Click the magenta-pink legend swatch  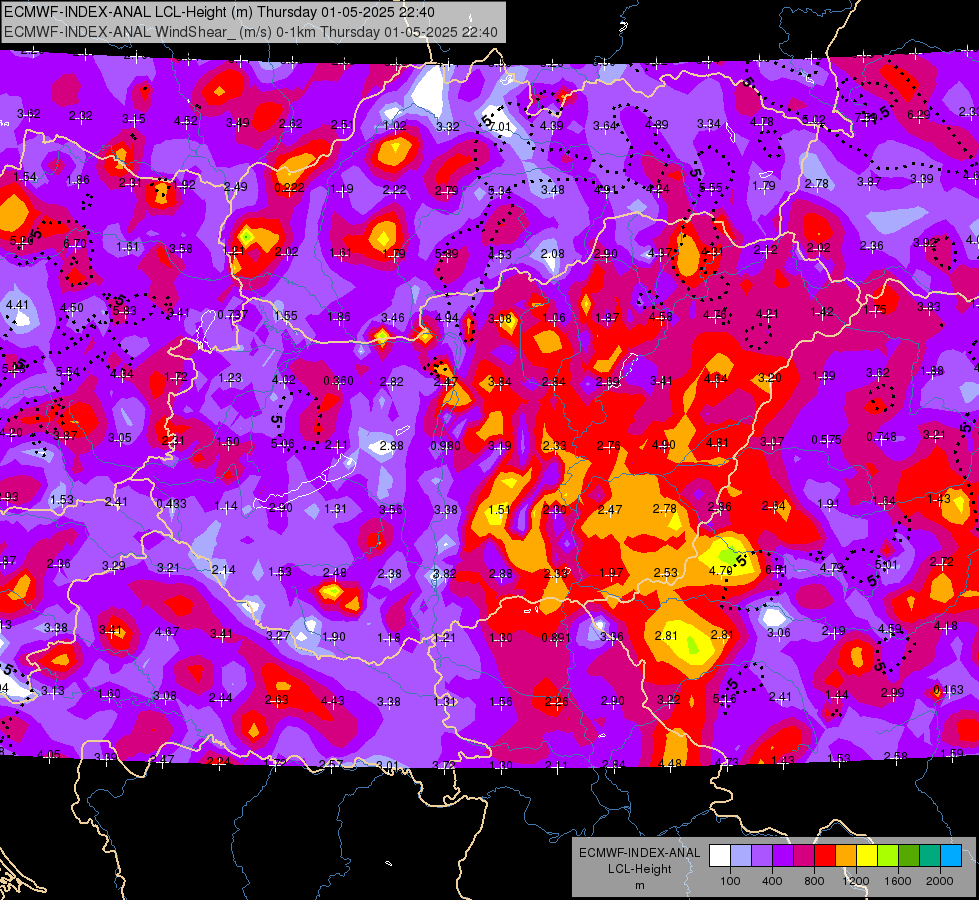[804, 855]
